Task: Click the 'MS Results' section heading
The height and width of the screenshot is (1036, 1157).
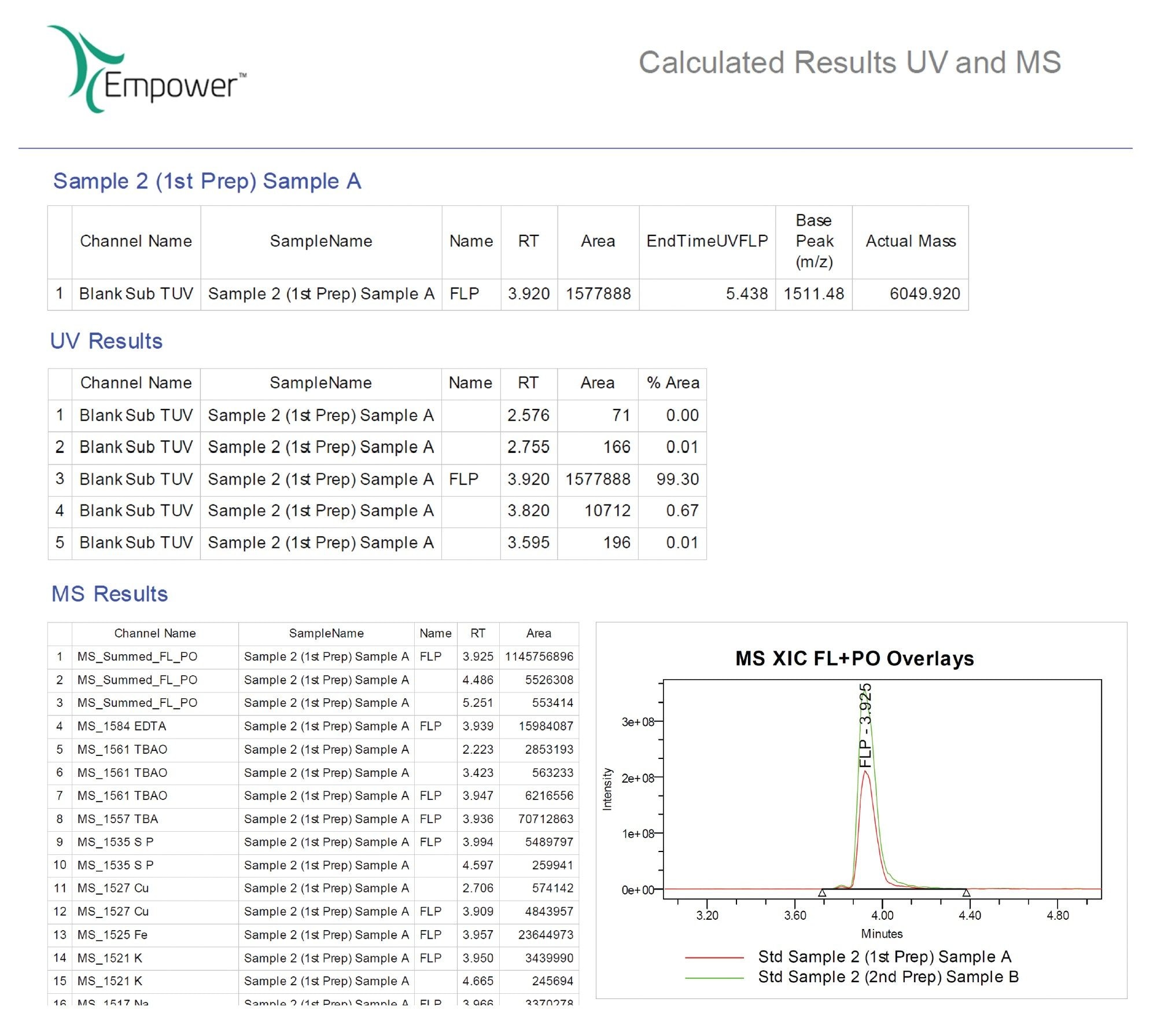Action: coord(109,594)
